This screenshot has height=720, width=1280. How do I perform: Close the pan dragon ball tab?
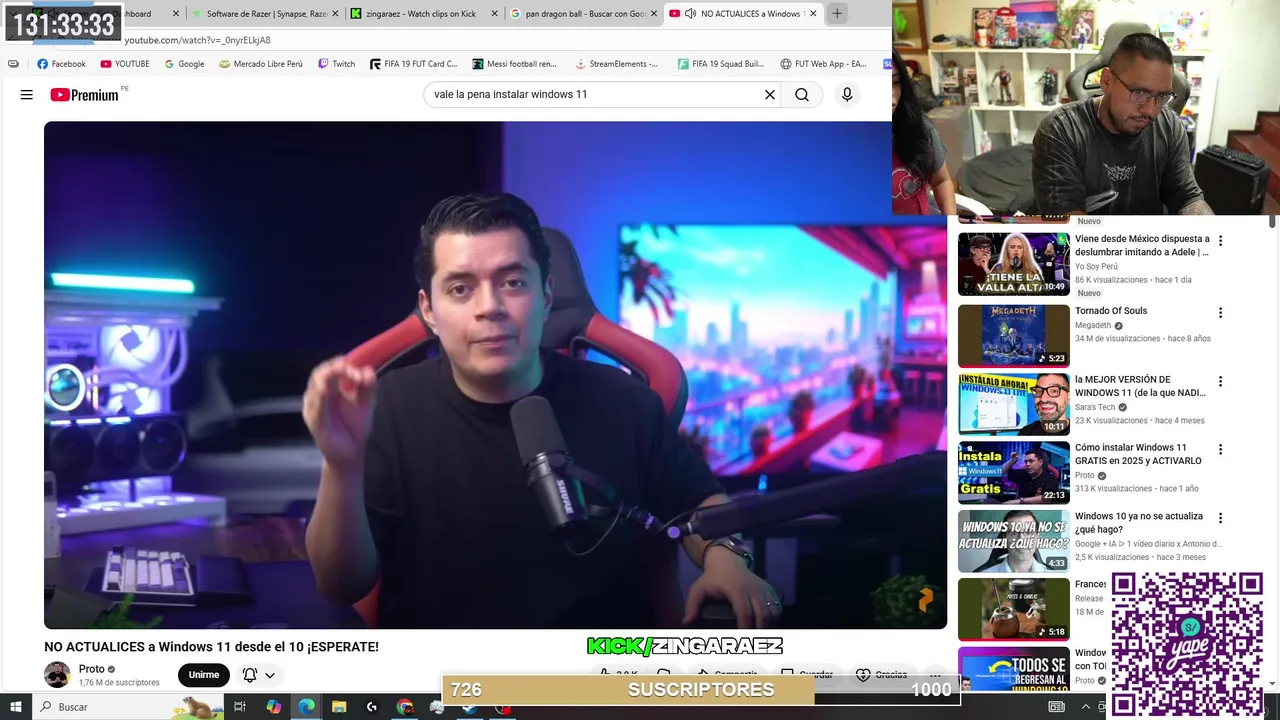click(x=653, y=14)
